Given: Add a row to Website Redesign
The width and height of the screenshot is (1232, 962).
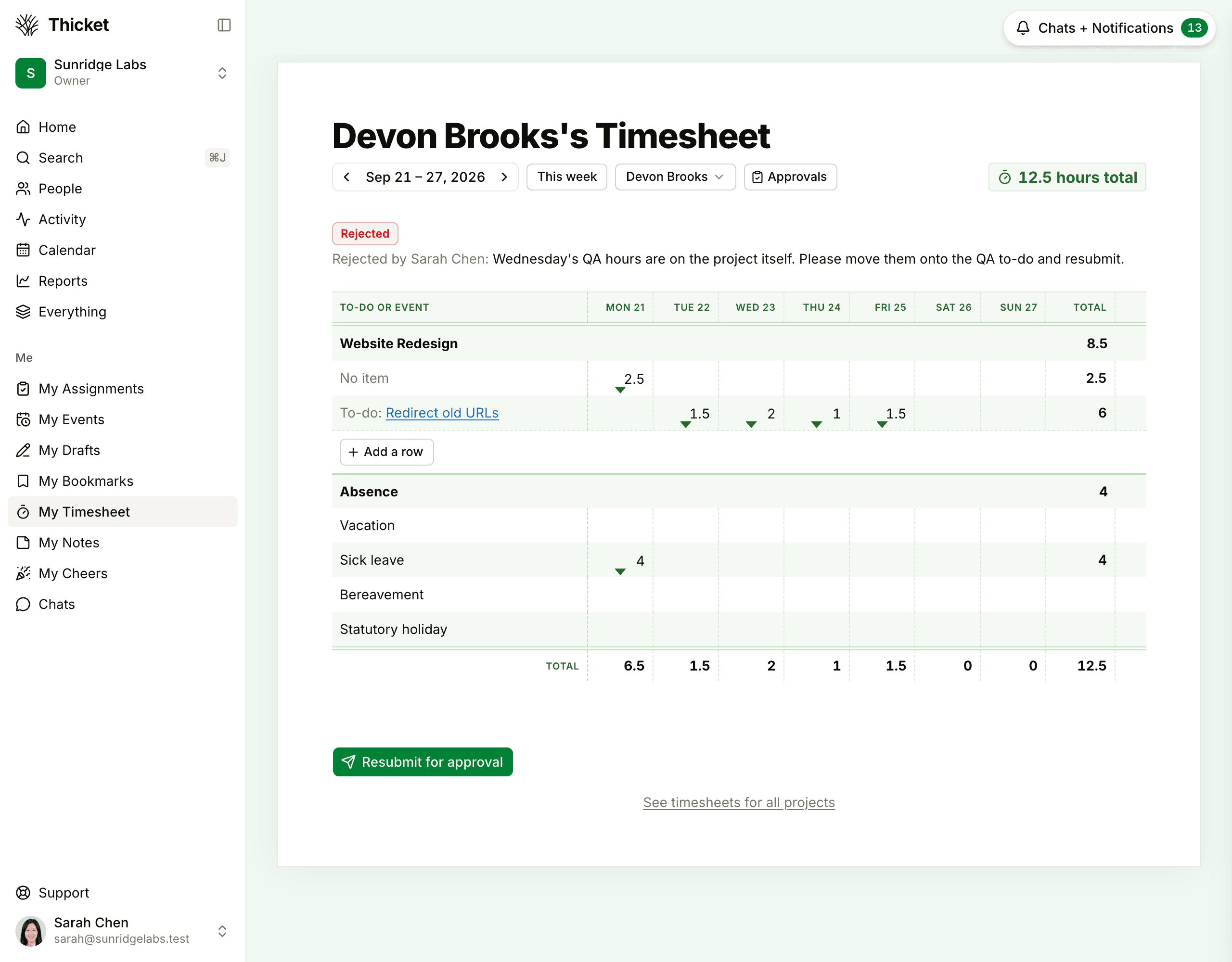Looking at the screenshot, I should click(386, 452).
